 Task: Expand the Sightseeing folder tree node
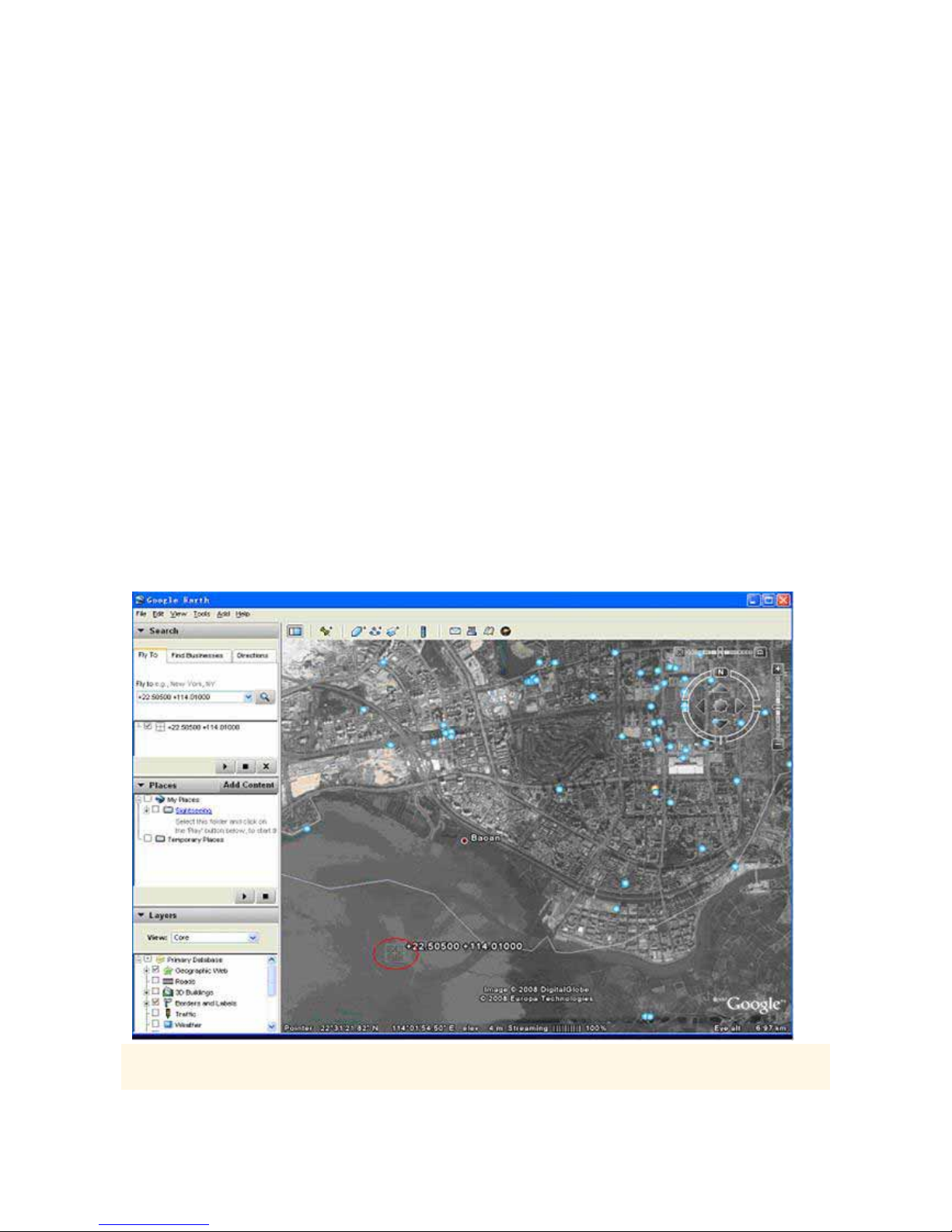[146, 810]
